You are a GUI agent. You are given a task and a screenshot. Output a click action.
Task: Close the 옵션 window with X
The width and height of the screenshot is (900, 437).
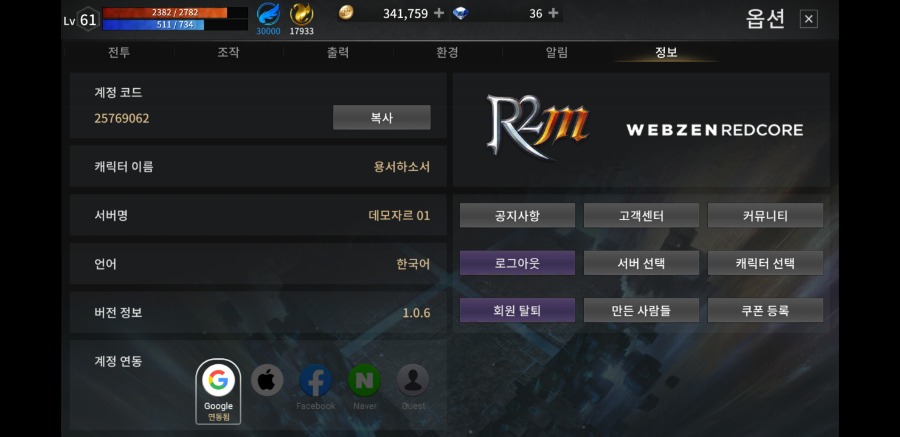(809, 19)
